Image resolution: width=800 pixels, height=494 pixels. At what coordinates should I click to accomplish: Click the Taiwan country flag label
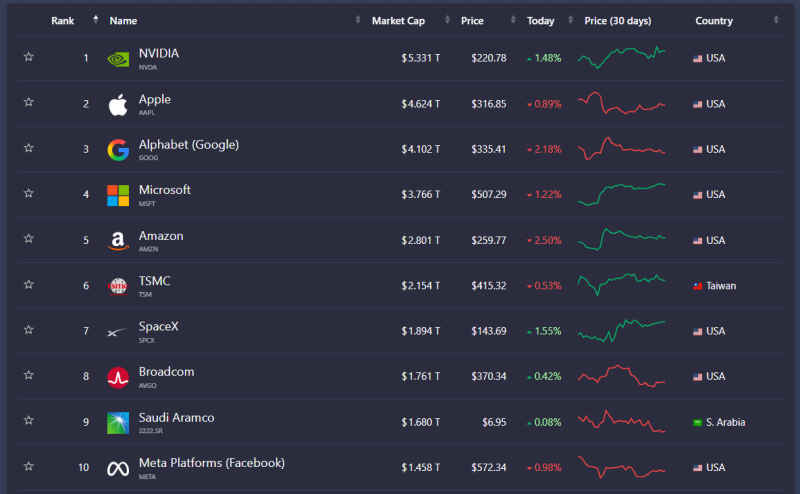[714, 286]
